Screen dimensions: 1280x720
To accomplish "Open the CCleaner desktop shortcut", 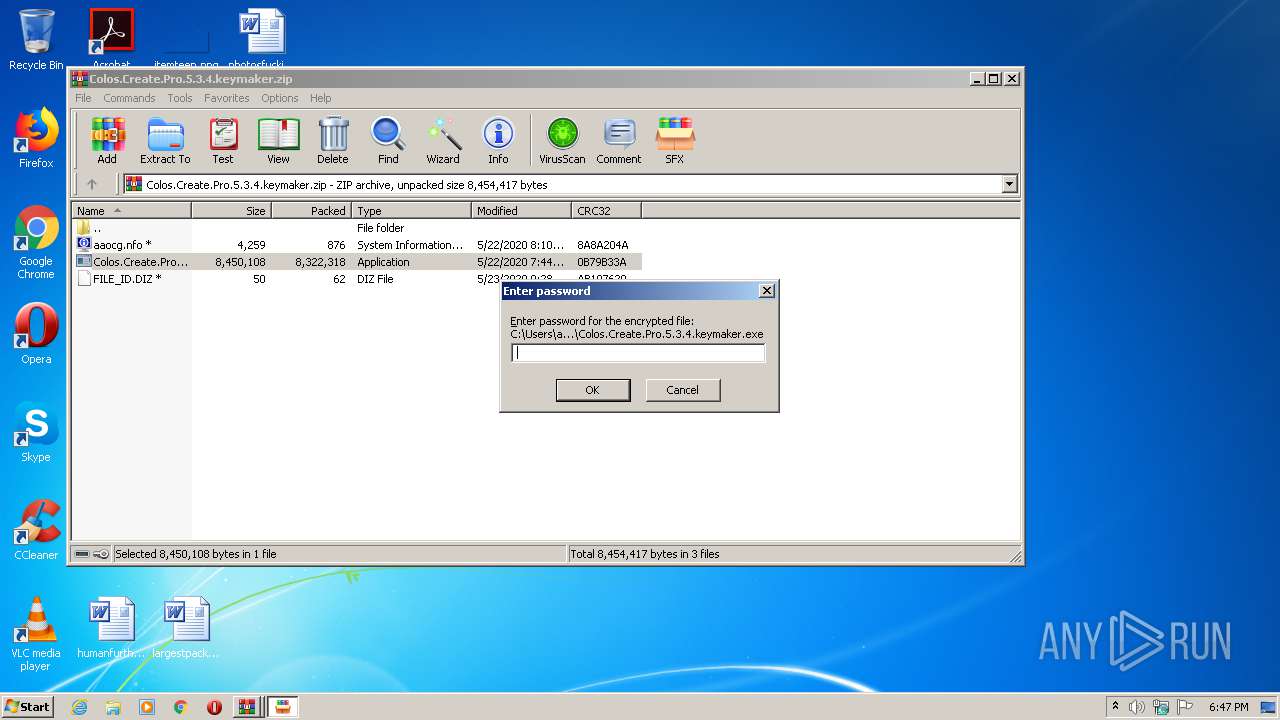I will coord(36,531).
